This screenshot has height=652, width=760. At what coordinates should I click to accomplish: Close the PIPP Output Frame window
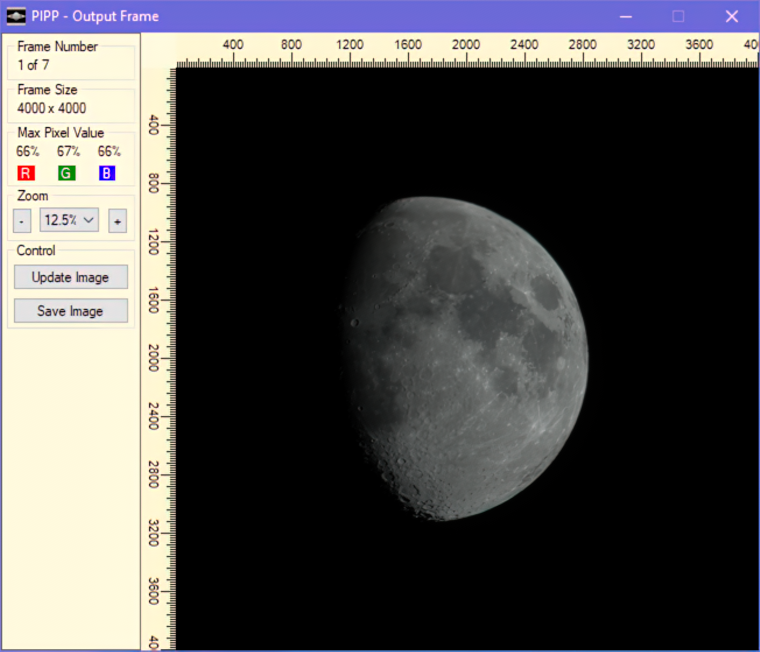click(x=731, y=16)
